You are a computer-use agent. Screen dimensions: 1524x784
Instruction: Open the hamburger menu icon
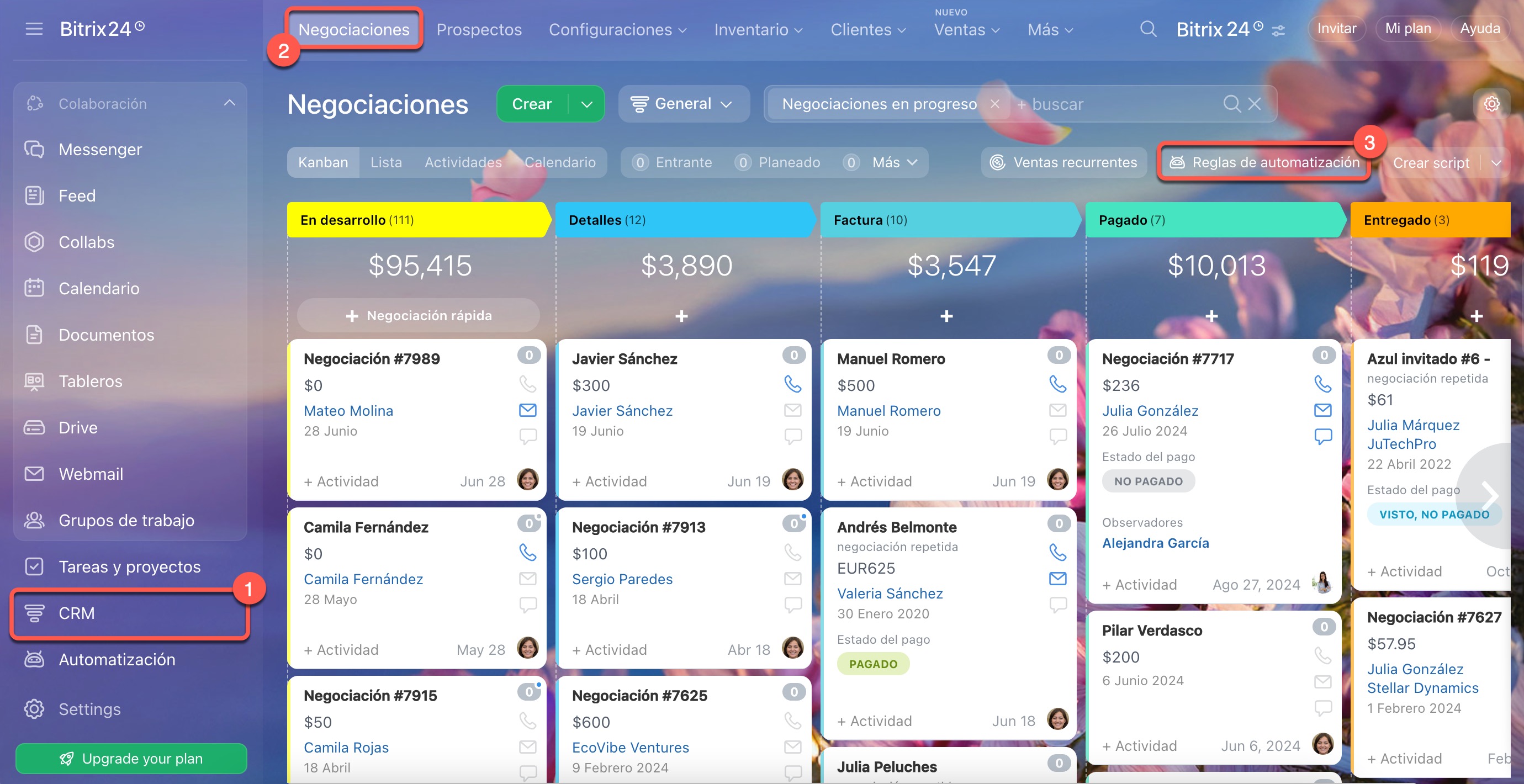pos(34,28)
